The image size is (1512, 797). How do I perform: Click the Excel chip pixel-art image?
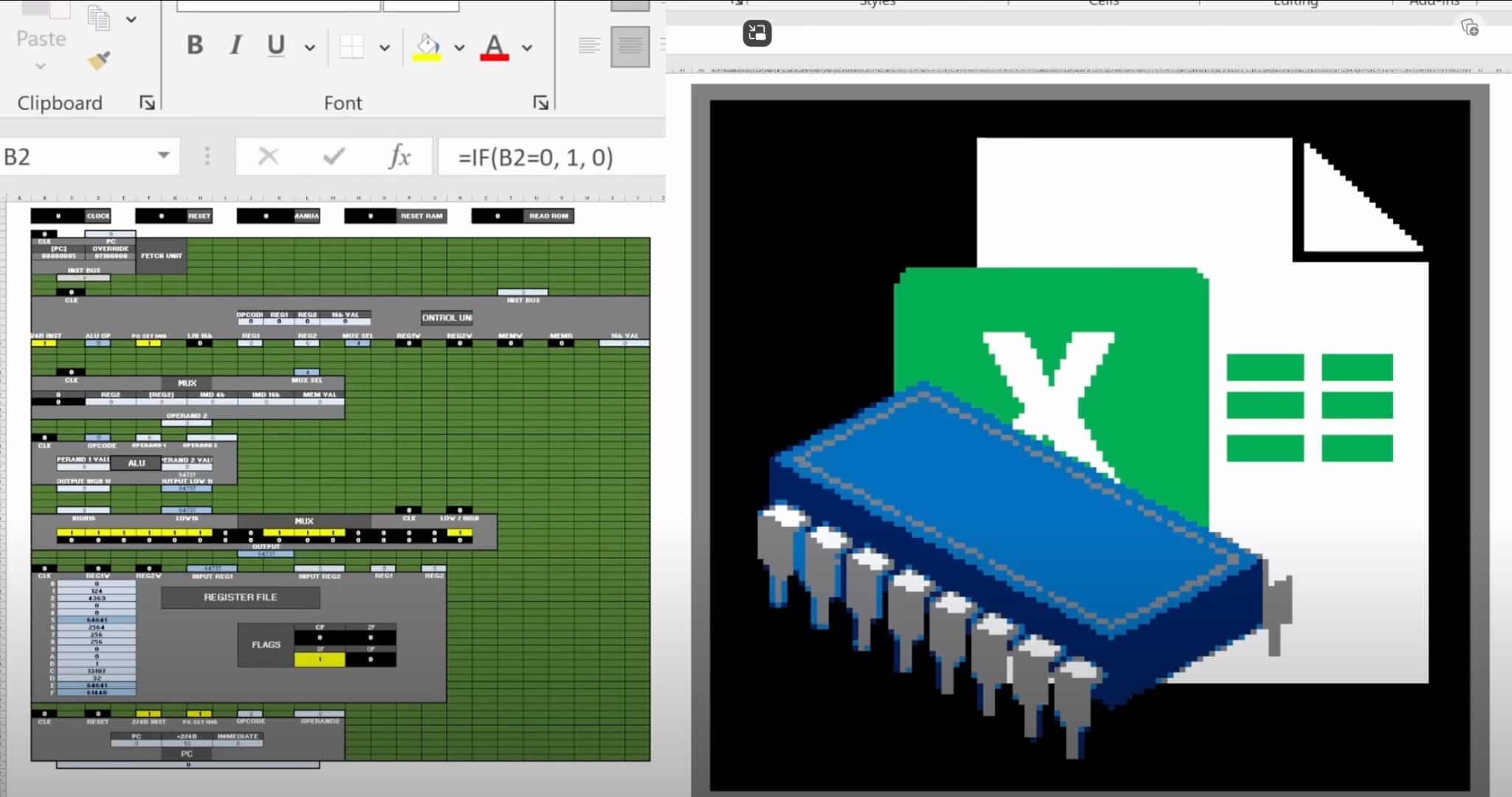tap(1090, 445)
